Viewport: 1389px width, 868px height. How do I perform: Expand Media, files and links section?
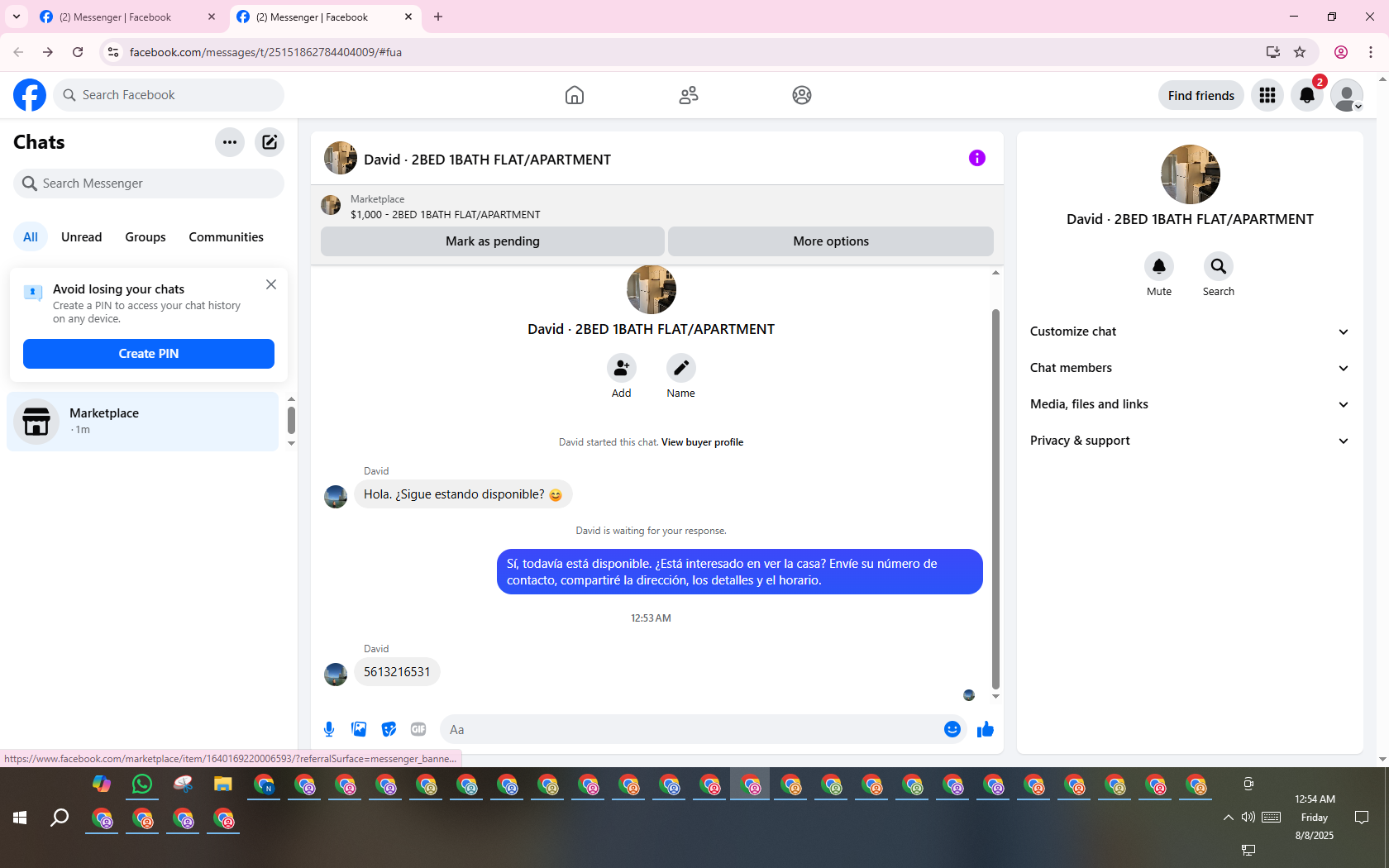[1190, 404]
